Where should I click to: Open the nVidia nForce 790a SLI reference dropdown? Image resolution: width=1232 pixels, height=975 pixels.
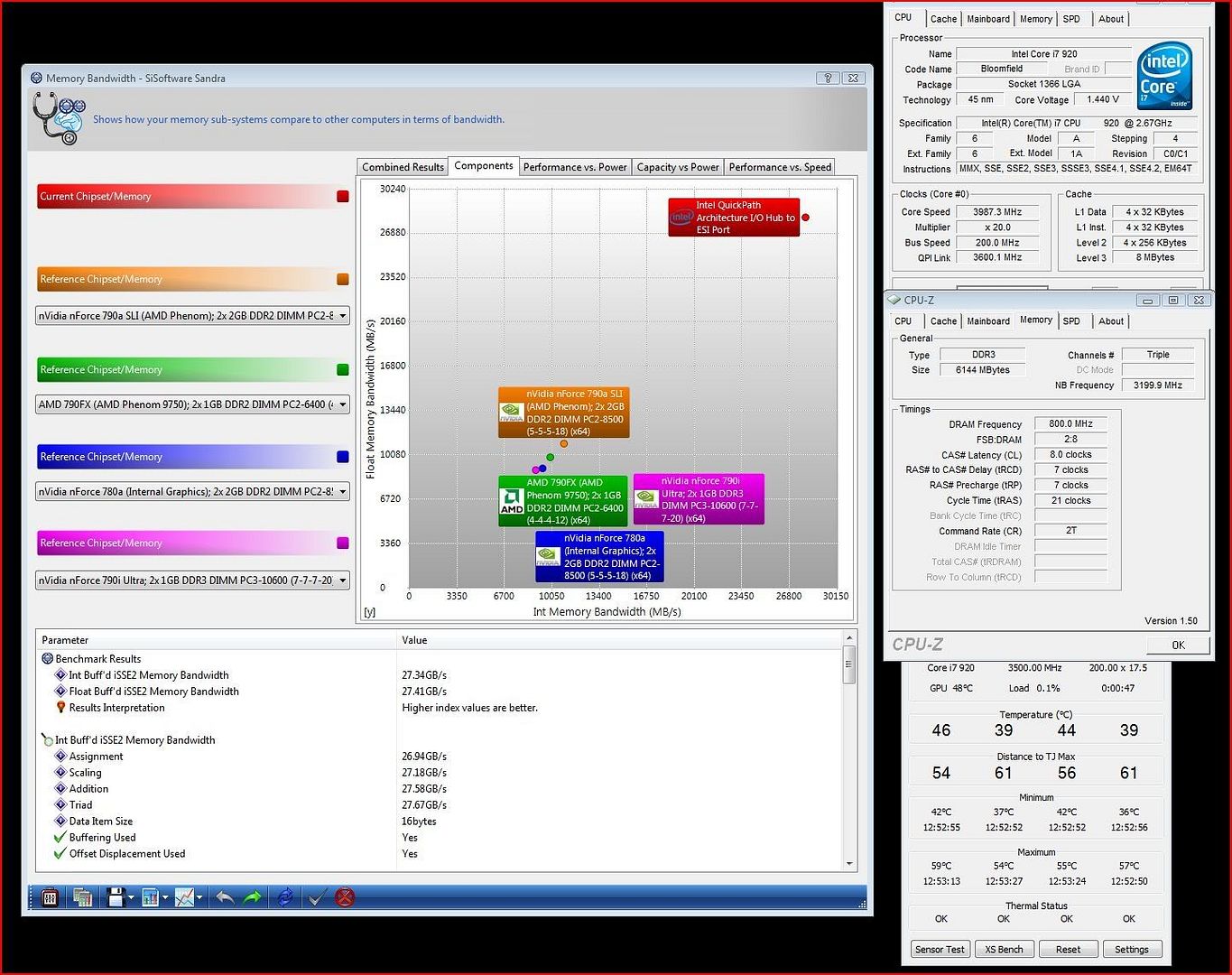[x=192, y=316]
